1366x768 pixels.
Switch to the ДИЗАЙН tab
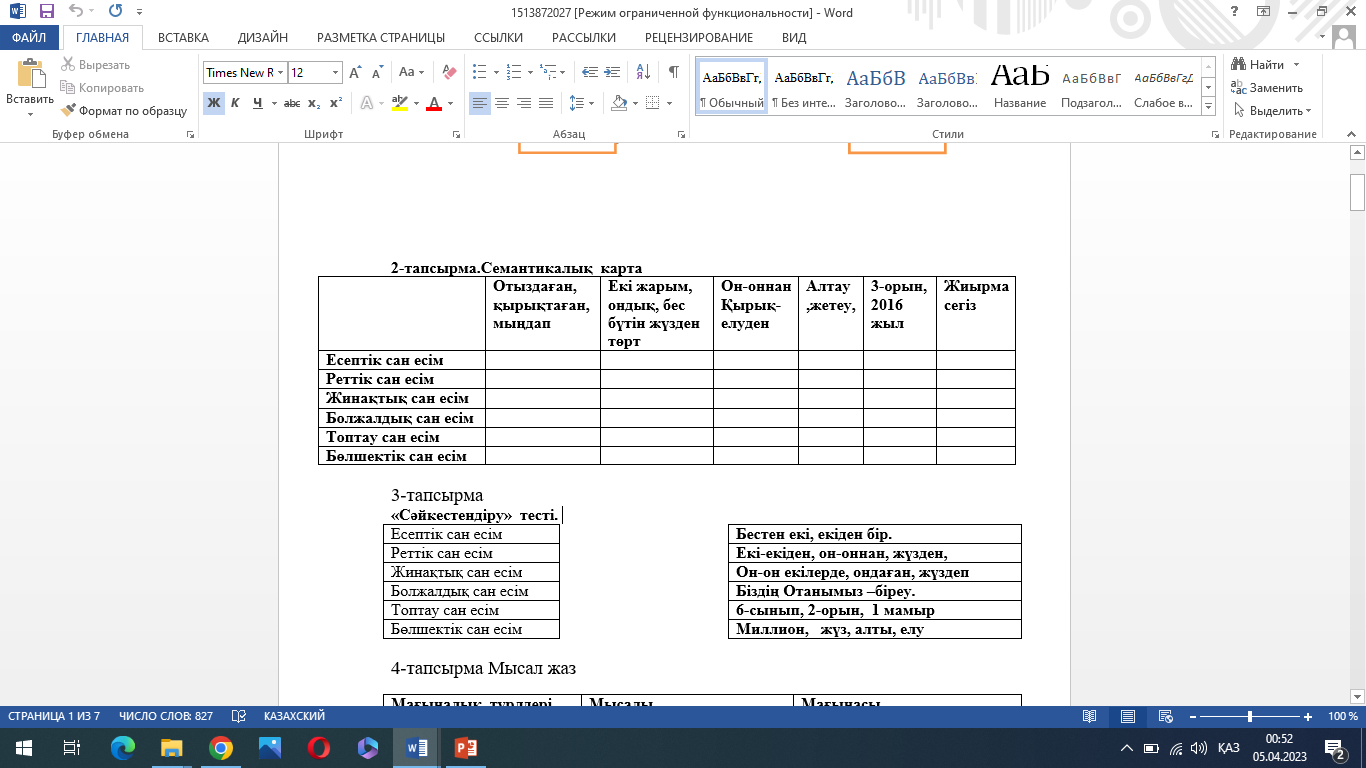tap(263, 38)
